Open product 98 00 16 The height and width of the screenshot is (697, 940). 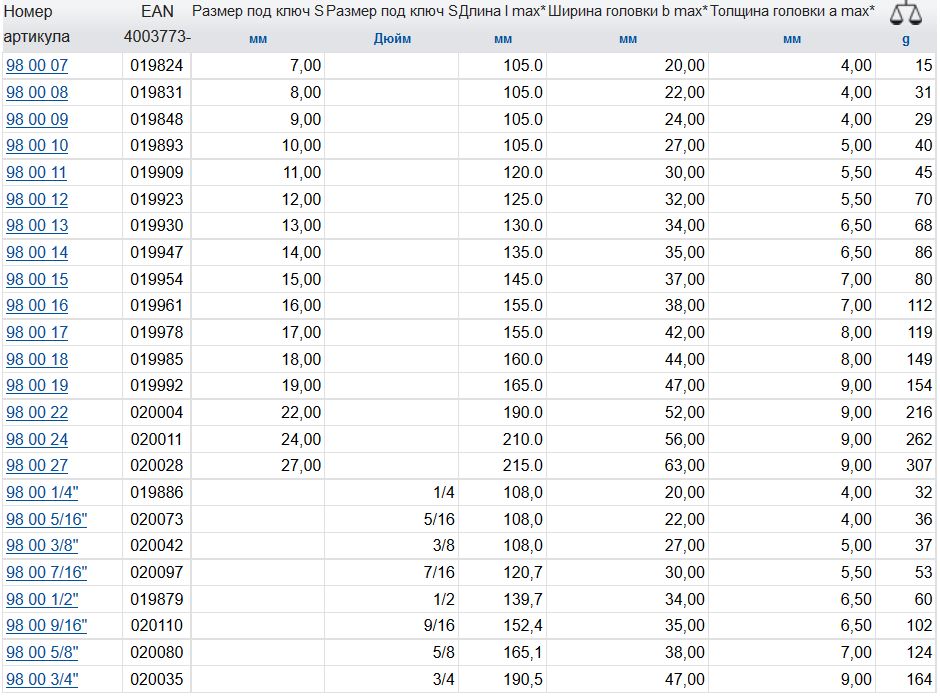pyautogui.click(x=37, y=306)
